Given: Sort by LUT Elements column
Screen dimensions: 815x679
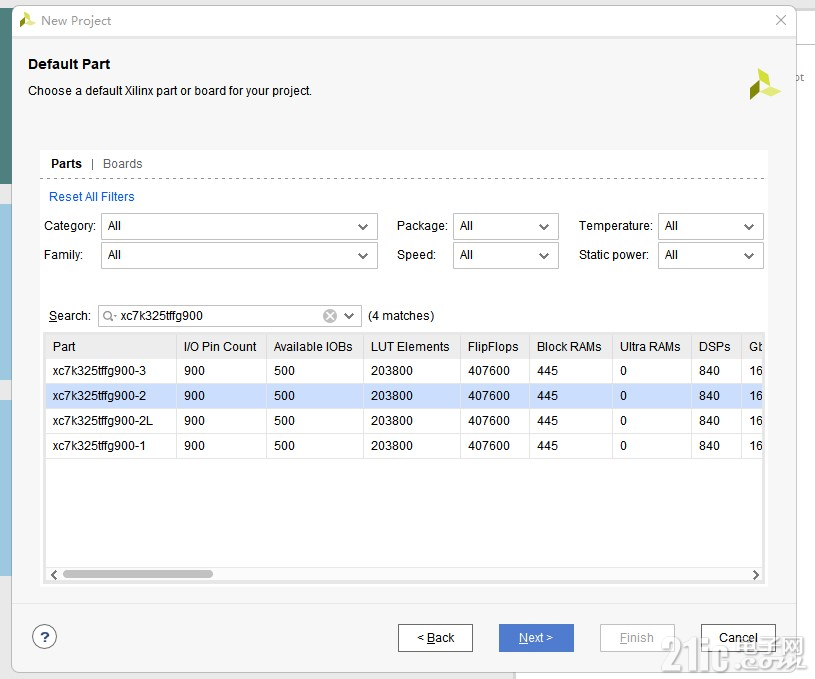Looking at the screenshot, I should coord(412,347).
